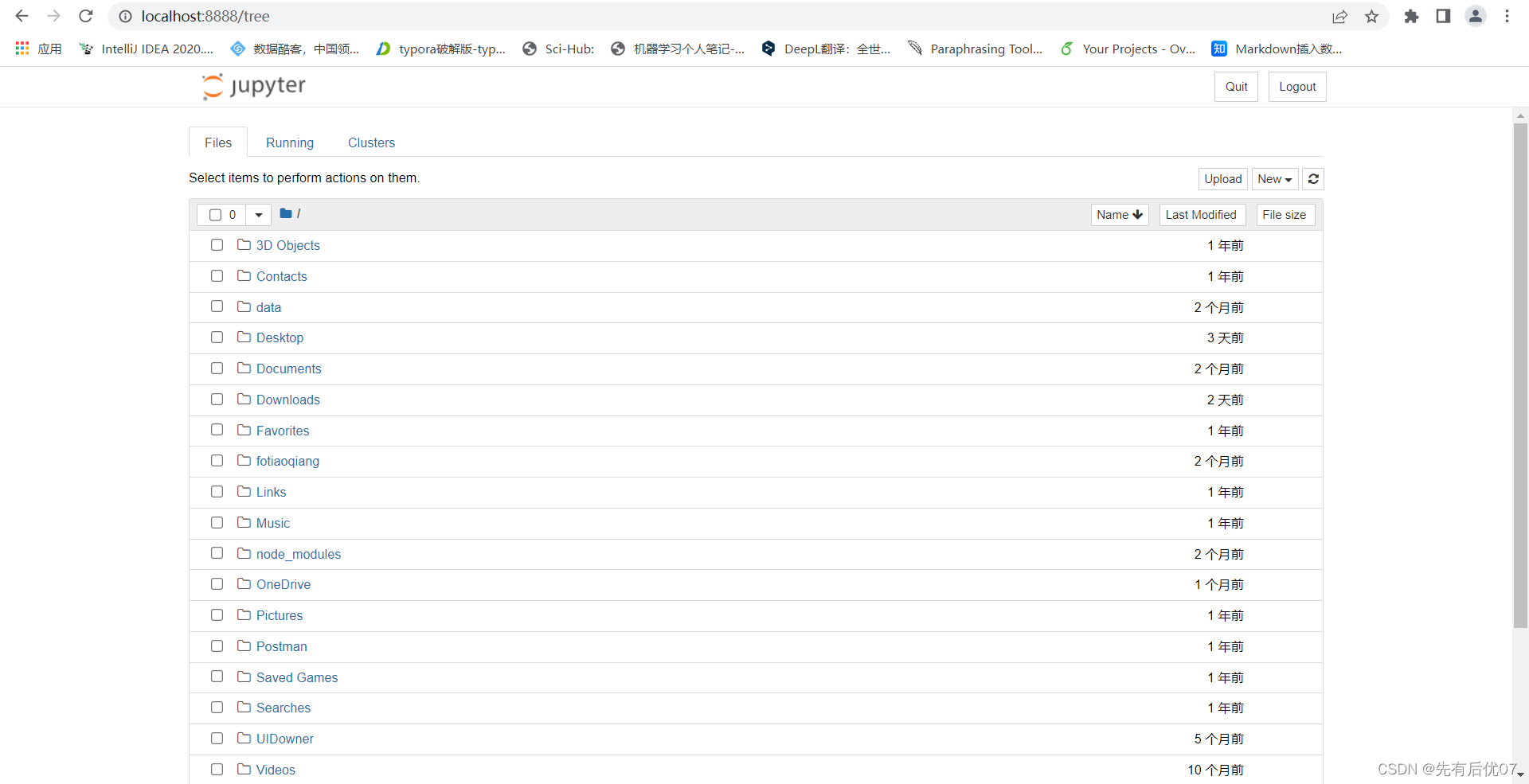Check the Downloads folder checkbox
The width and height of the screenshot is (1529, 784).
(217, 399)
